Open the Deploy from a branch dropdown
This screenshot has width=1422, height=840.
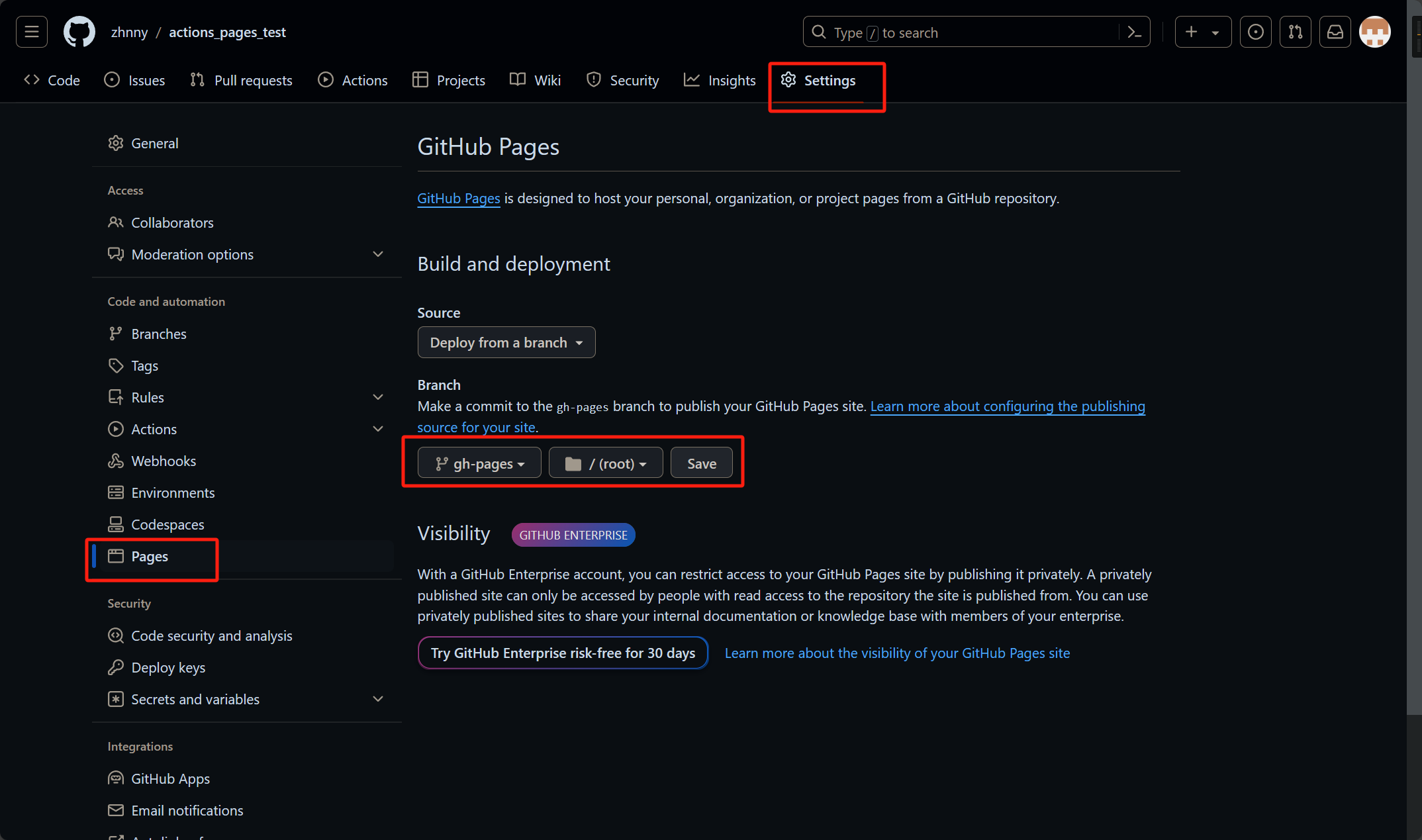point(506,342)
